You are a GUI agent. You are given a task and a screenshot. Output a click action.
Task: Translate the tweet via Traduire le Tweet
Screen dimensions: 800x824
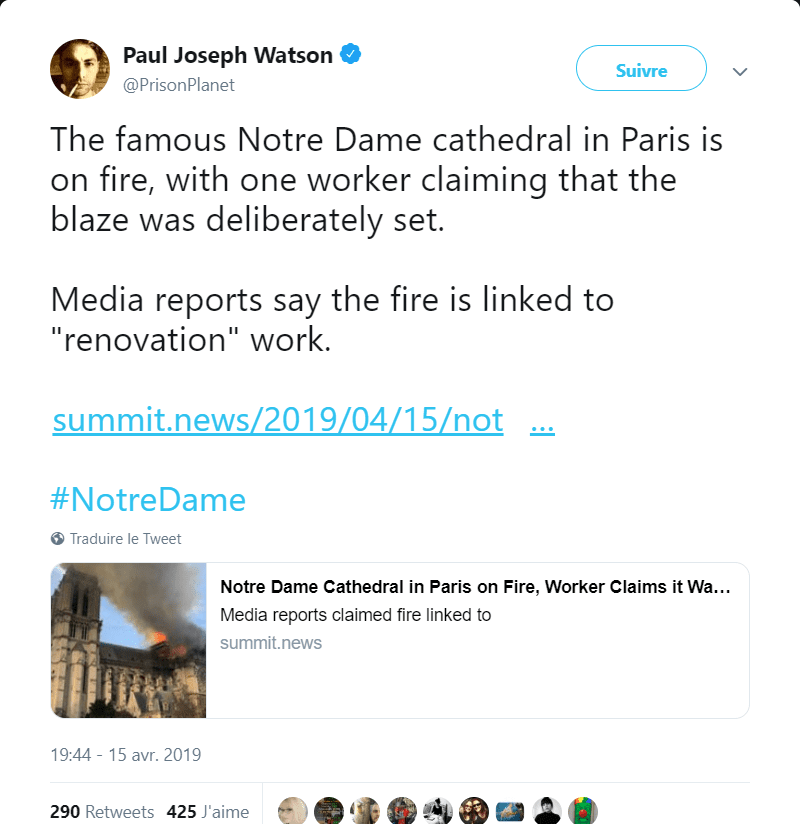tap(125, 539)
